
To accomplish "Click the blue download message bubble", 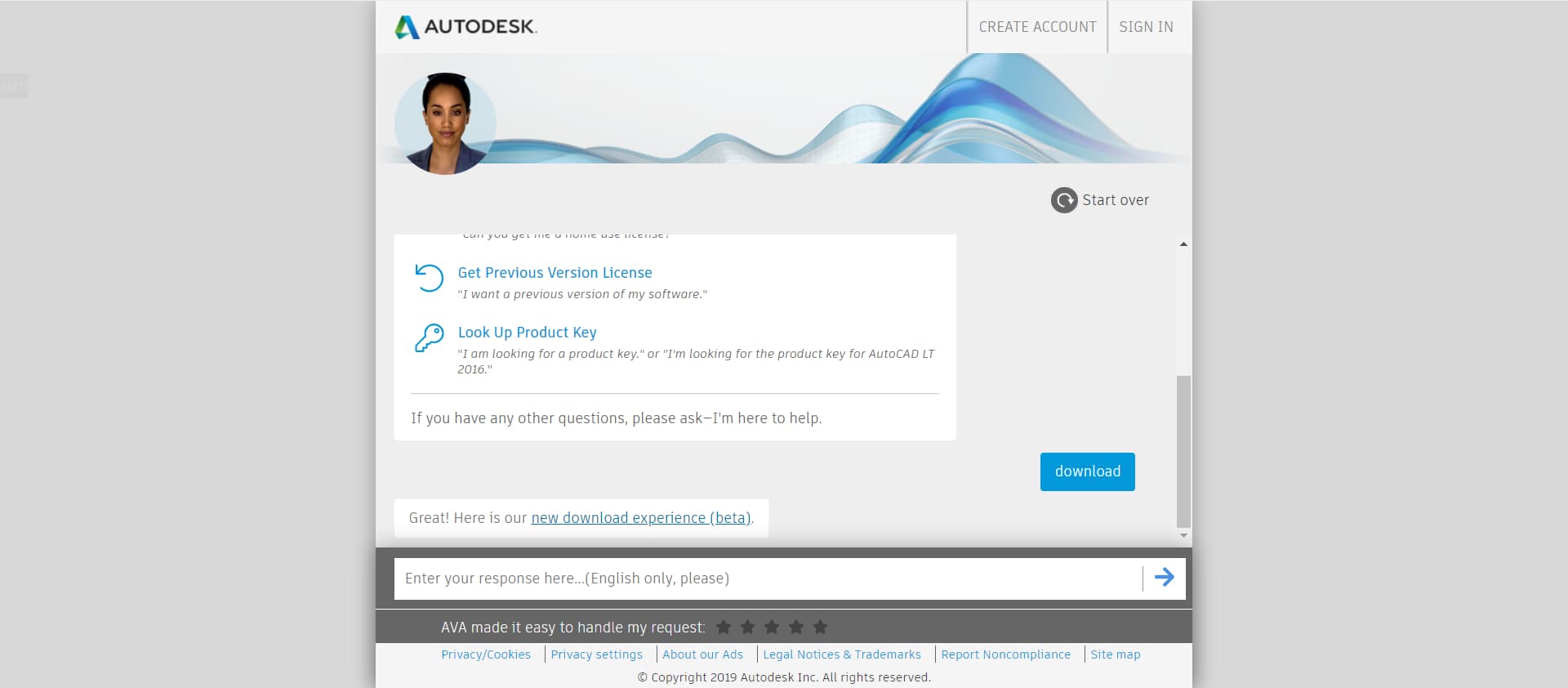I will tap(1087, 471).
